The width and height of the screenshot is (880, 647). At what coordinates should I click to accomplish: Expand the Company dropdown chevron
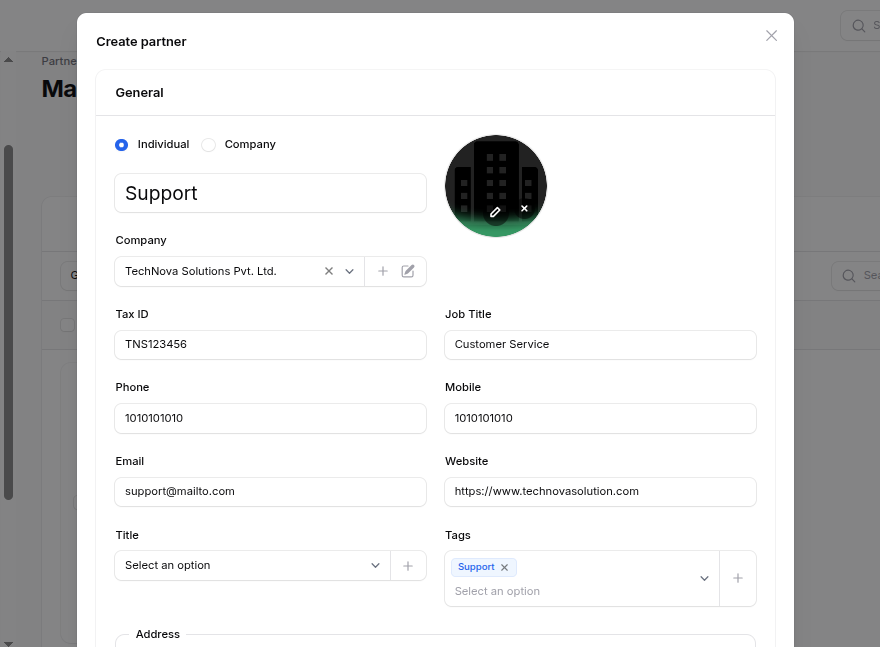(x=350, y=272)
